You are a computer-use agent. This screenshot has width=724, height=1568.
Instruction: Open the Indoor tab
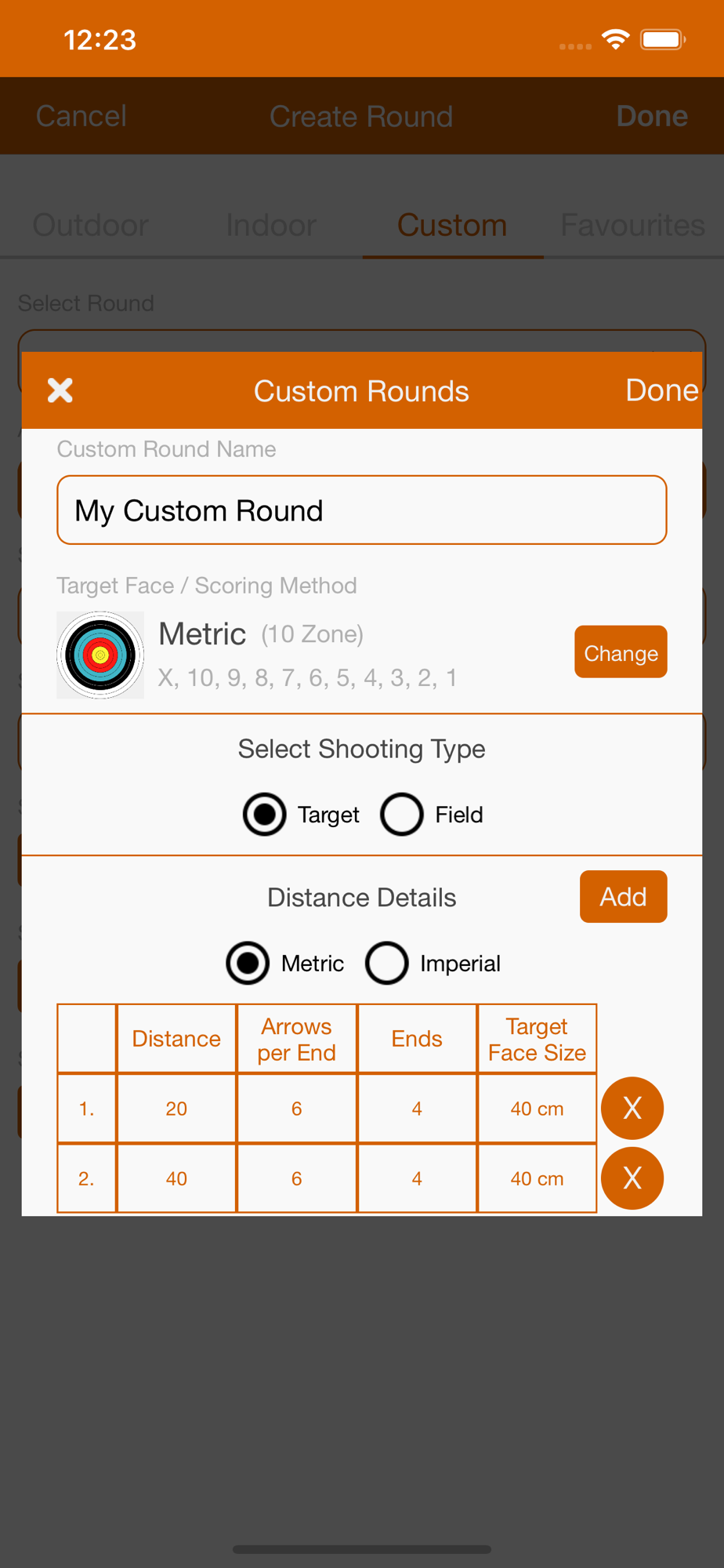click(x=271, y=225)
